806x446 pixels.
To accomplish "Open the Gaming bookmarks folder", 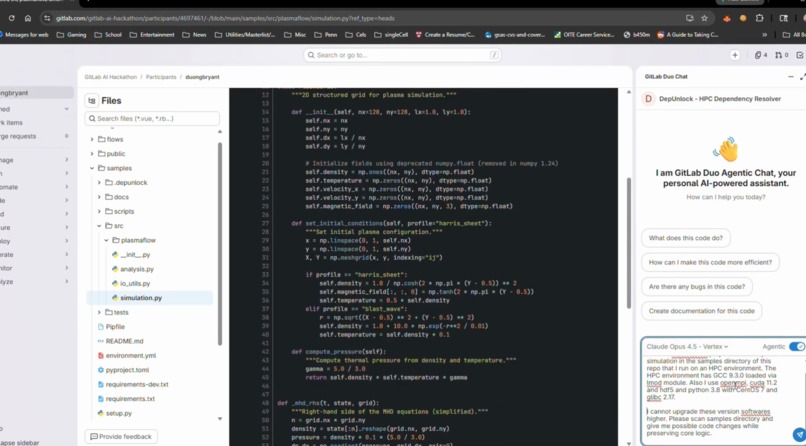I will (71, 35).
